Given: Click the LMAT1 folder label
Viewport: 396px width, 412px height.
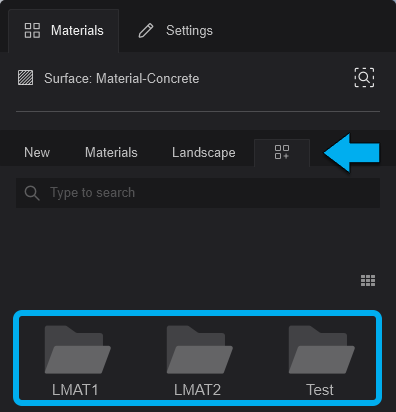Looking at the screenshot, I should pos(75,390).
